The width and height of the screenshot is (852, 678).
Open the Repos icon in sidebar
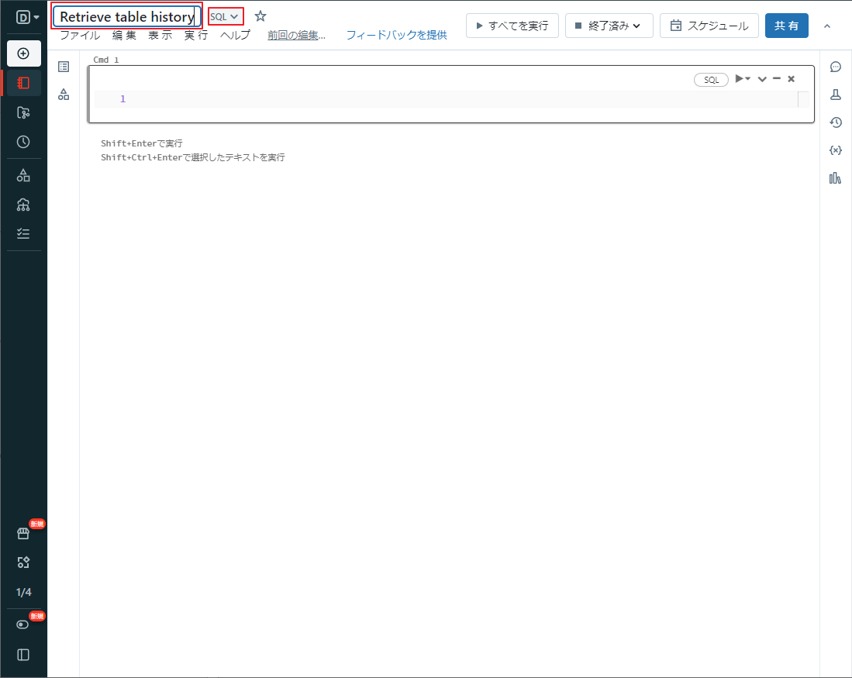coord(23,112)
